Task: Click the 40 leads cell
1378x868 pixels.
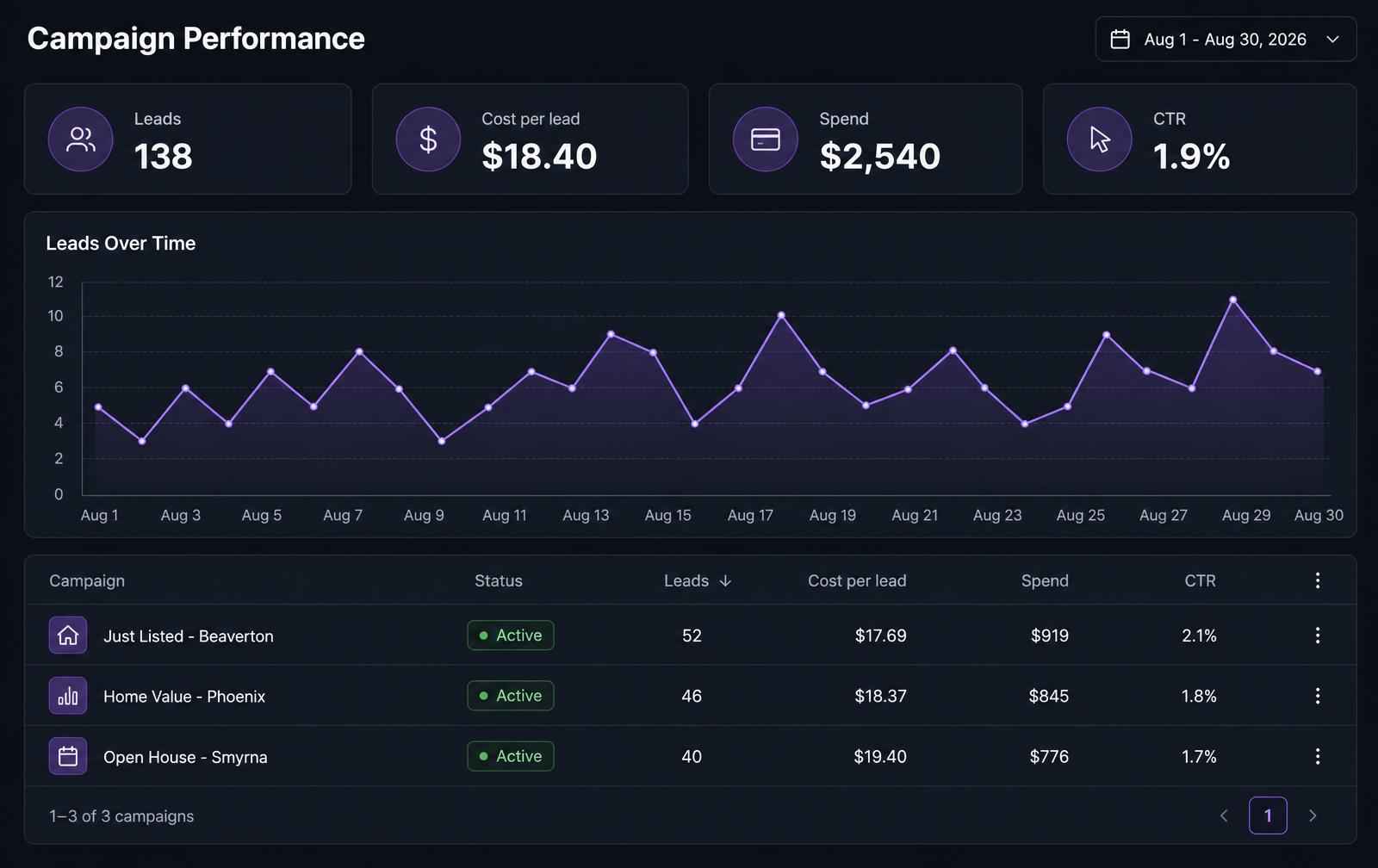Action: tap(692, 756)
